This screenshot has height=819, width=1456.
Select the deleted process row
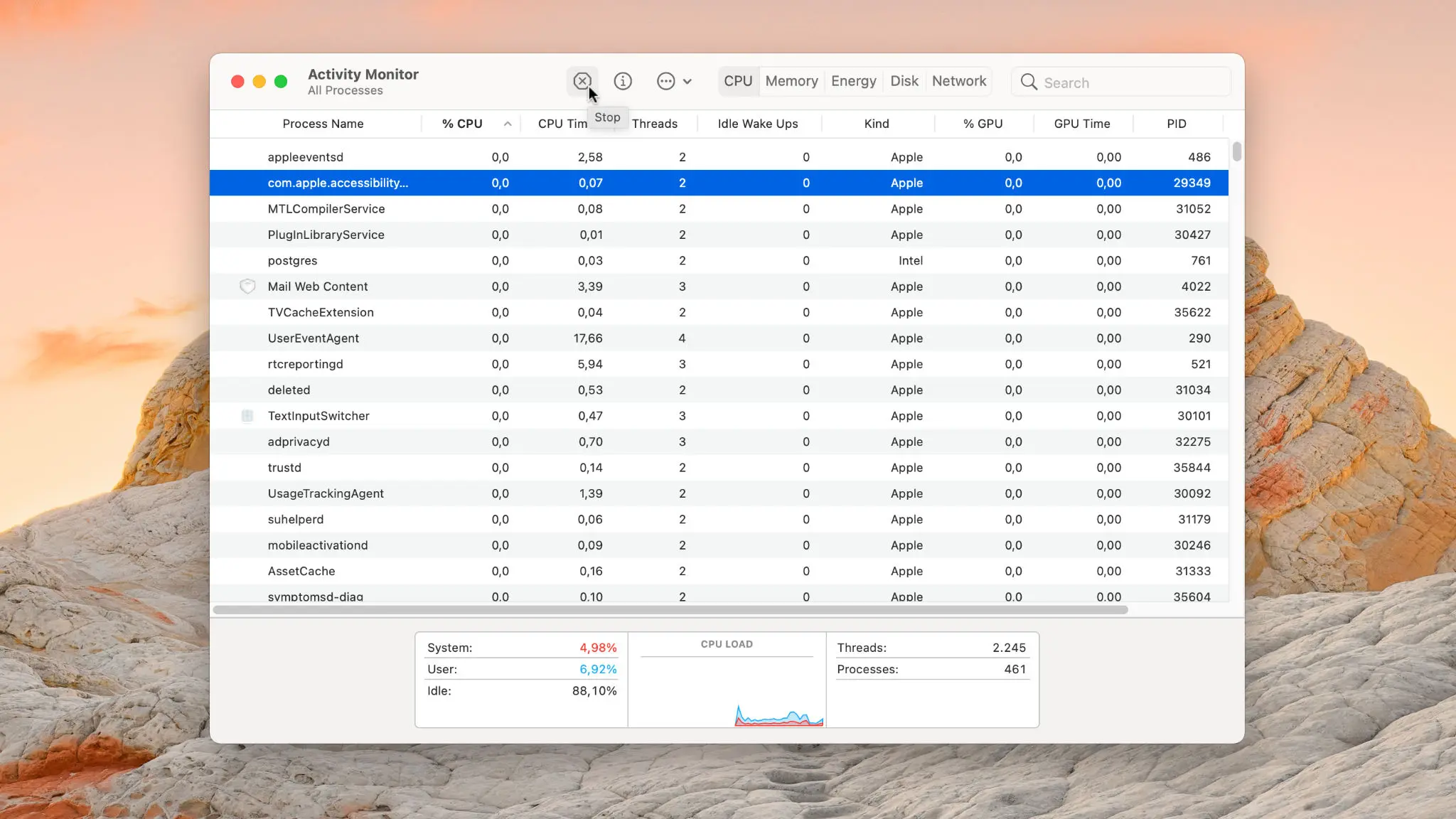point(719,390)
